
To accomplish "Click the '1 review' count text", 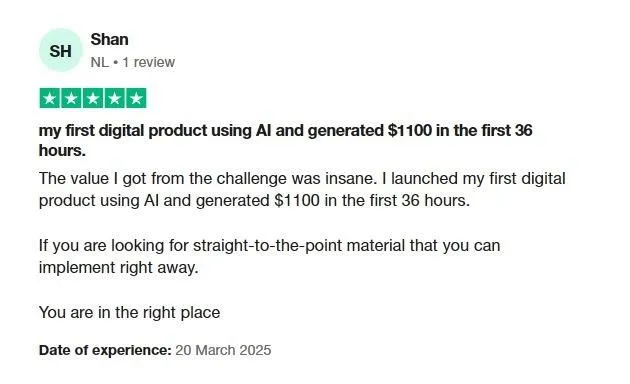I will (x=149, y=62).
